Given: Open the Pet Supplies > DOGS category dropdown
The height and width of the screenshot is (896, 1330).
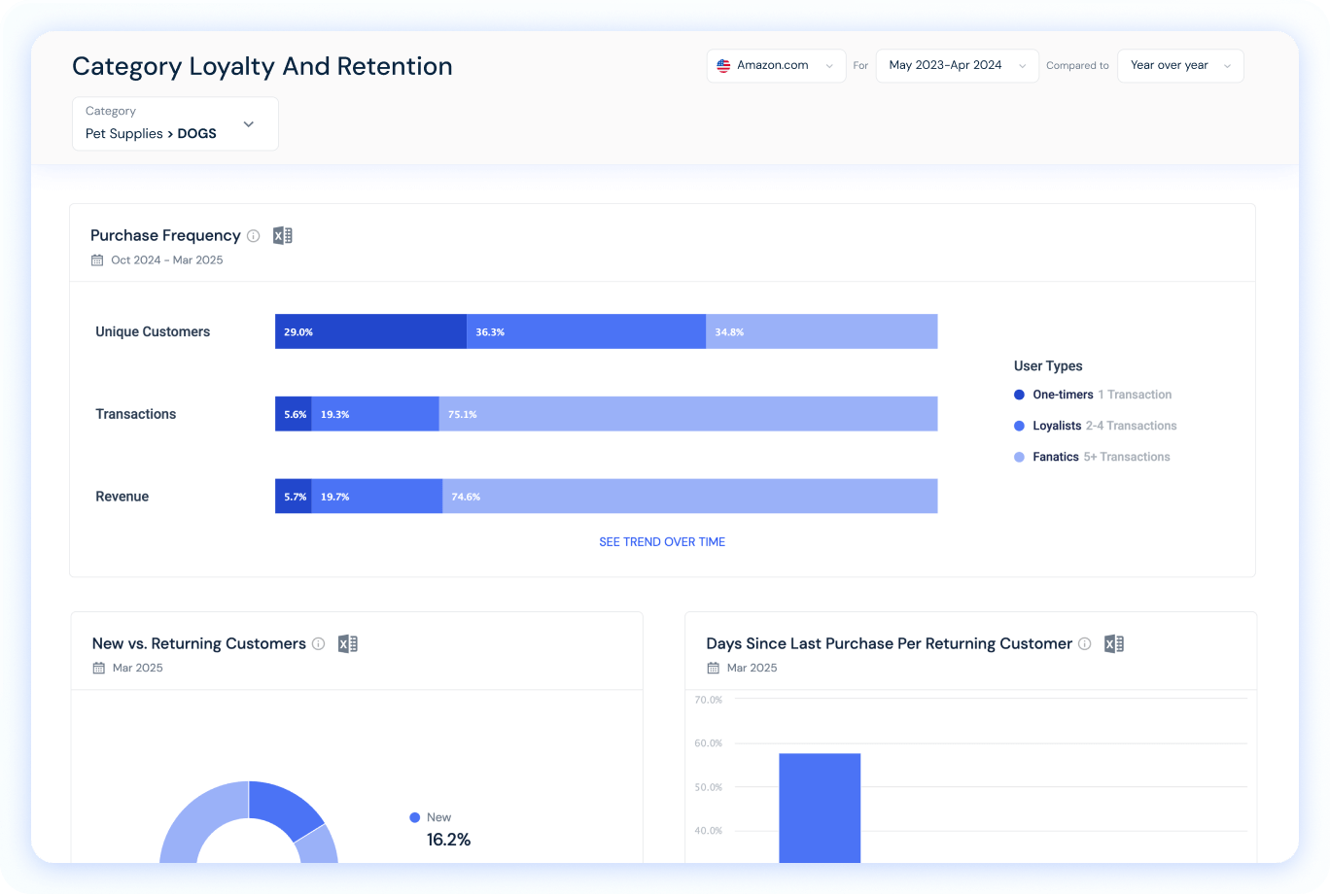Looking at the screenshot, I should (x=248, y=124).
